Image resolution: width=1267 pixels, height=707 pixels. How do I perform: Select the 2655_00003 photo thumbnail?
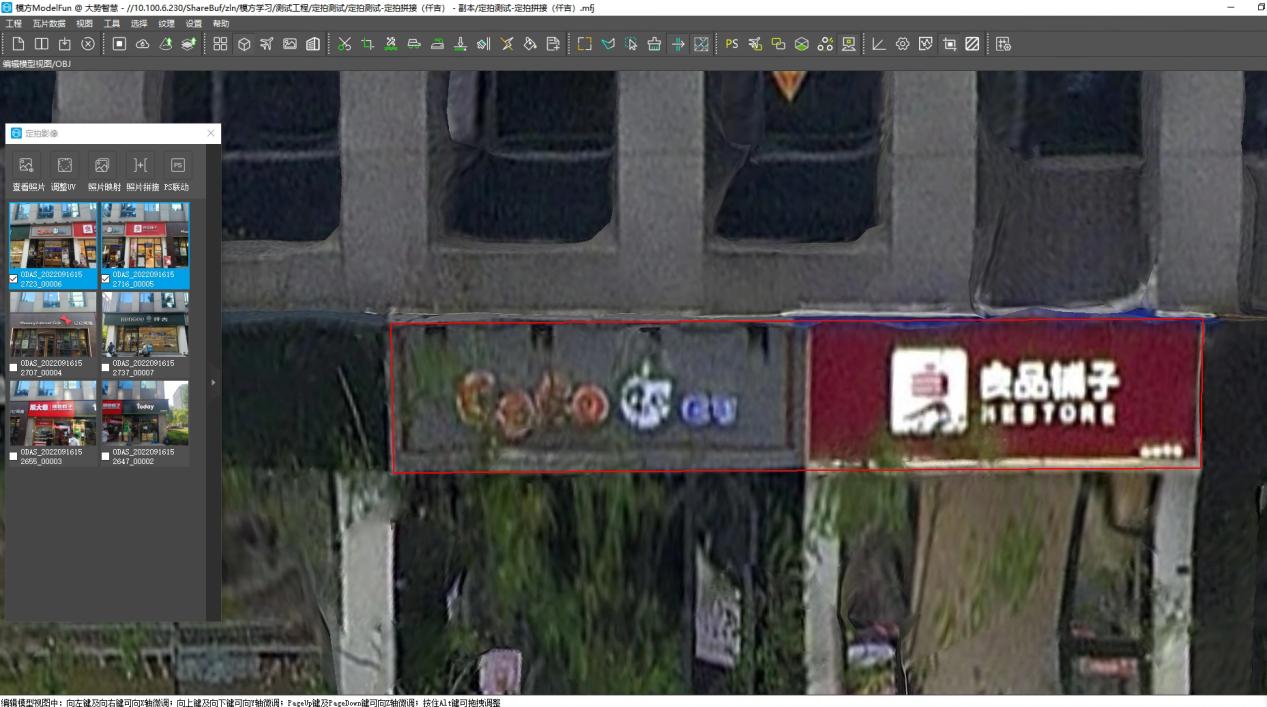click(53, 413)
